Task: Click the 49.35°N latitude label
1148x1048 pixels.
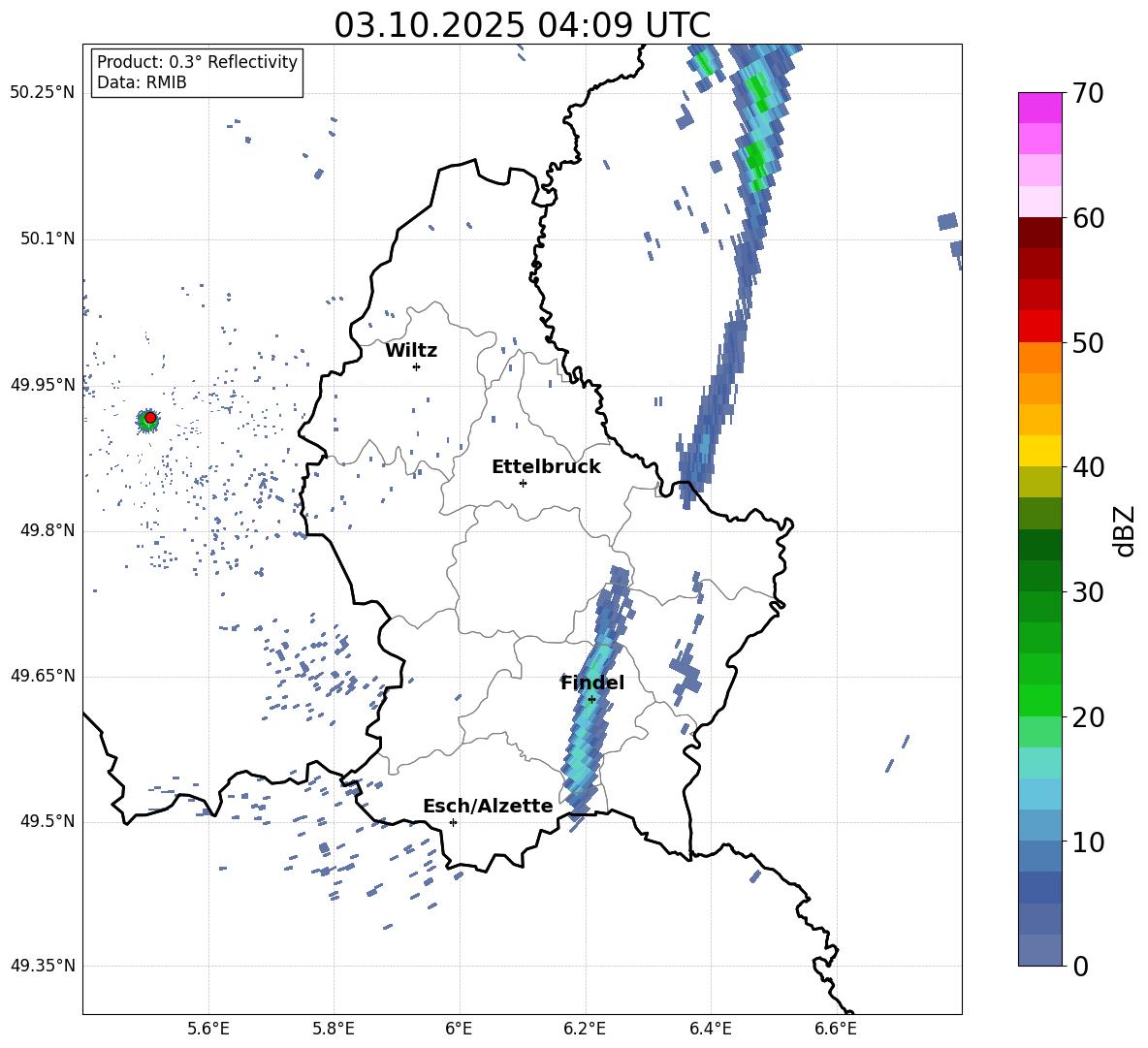Action: tap(43, 966)
